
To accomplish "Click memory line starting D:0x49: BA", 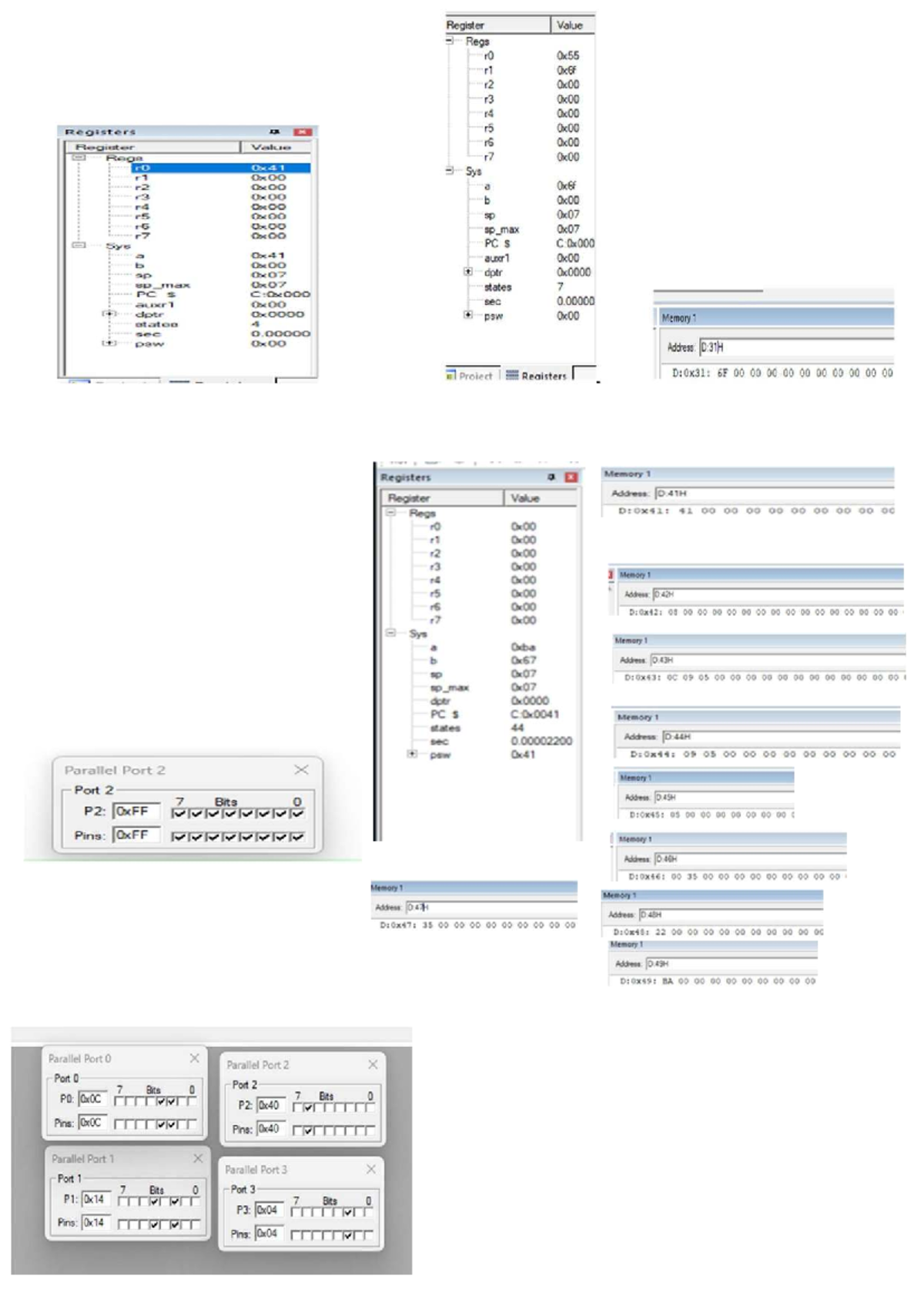I will [x=717, y=981].
